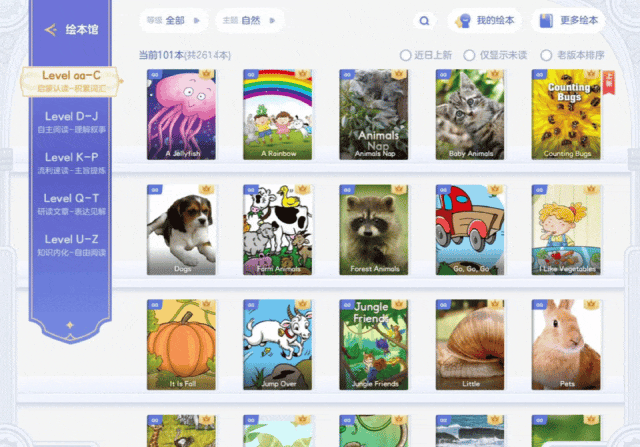The image size is (640, 447).
Task: Click the book icon for 更多绘本
Action: pyautogui.click(x=546, y=20)
